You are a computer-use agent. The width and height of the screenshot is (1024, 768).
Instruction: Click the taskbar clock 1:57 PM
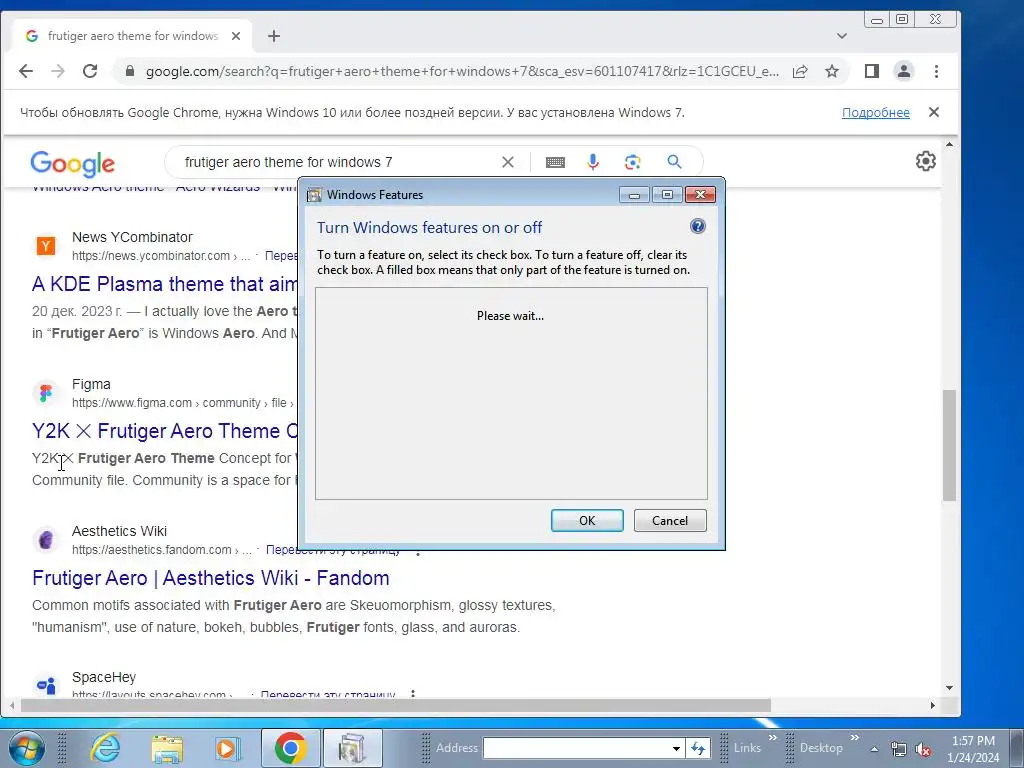(973, 741)
